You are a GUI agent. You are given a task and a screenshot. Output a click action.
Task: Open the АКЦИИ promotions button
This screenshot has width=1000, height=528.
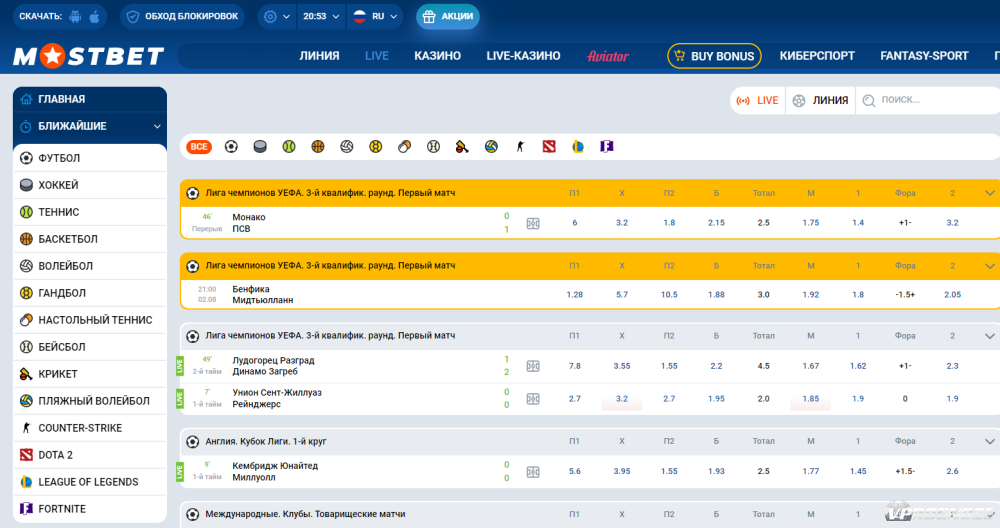coord(448,17)
